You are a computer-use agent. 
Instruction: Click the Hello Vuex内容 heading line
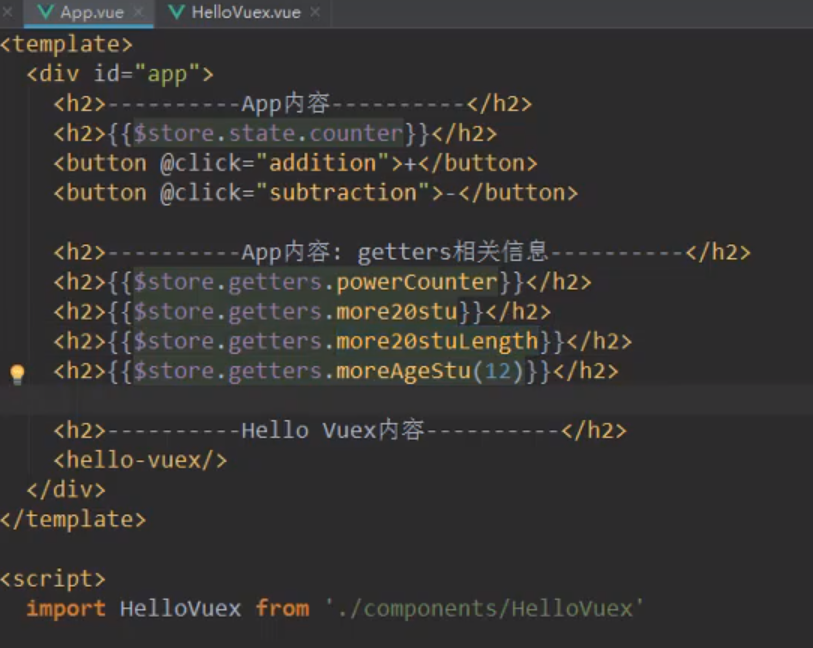coord(340,430)
